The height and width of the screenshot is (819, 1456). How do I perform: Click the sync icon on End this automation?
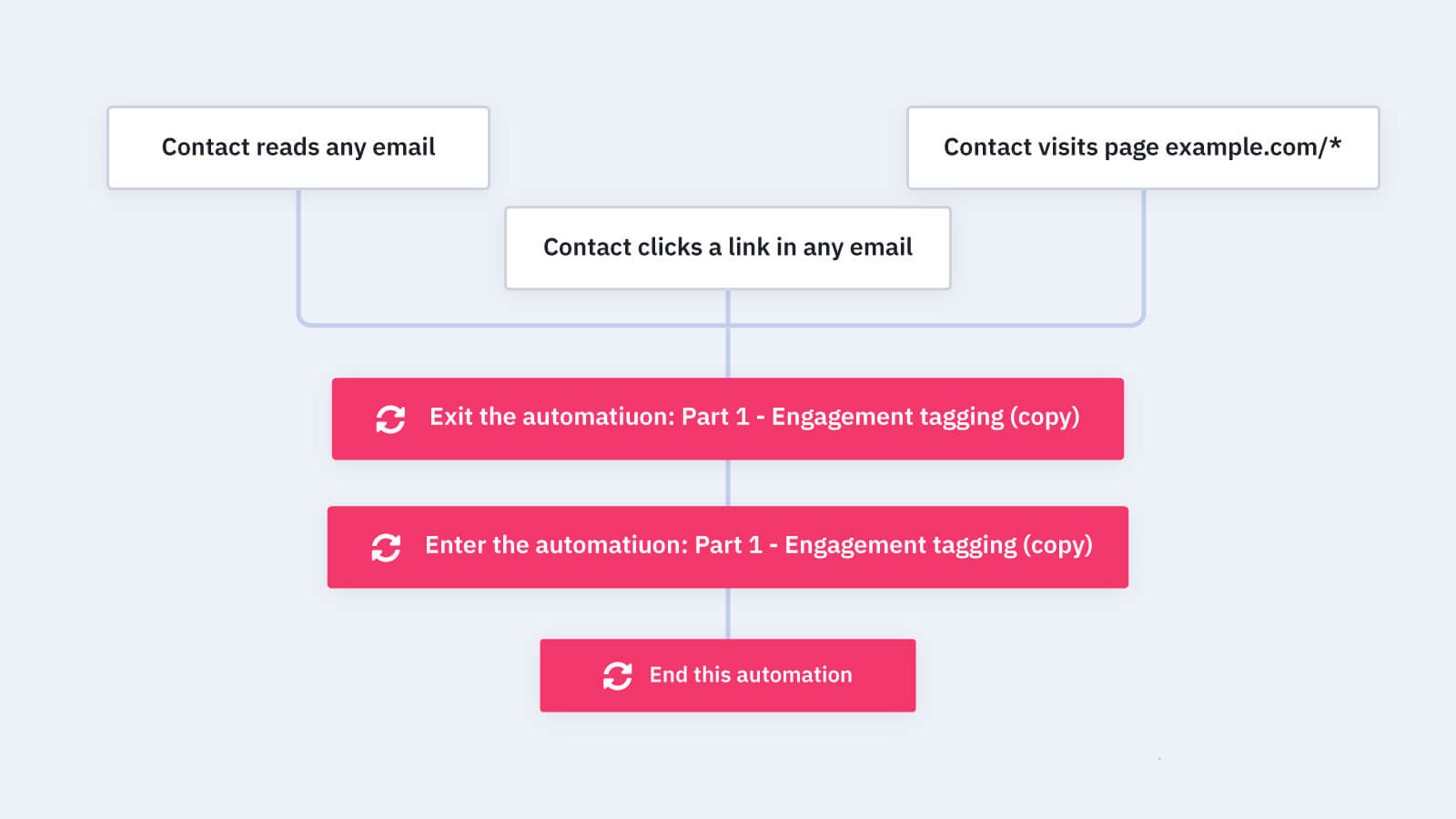pyautogui.click(x=617, y=676)
